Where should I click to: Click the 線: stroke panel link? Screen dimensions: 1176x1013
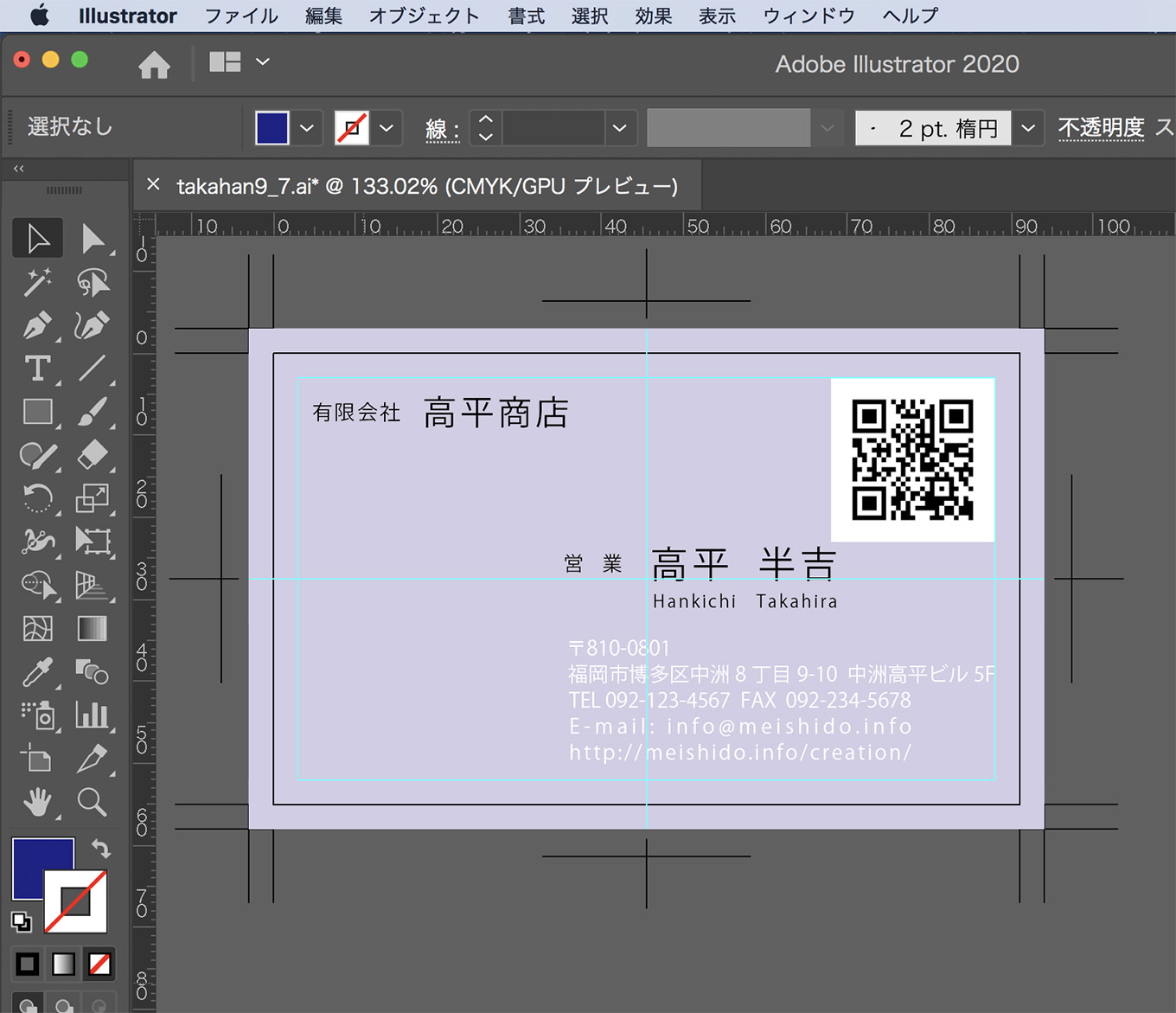(x=442, y=130)
